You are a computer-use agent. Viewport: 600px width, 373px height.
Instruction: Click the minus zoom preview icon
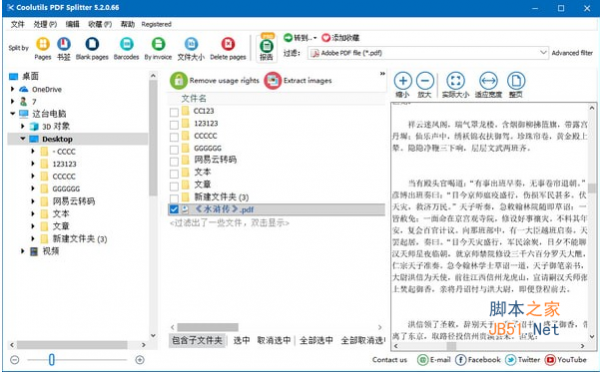(425, 81)
